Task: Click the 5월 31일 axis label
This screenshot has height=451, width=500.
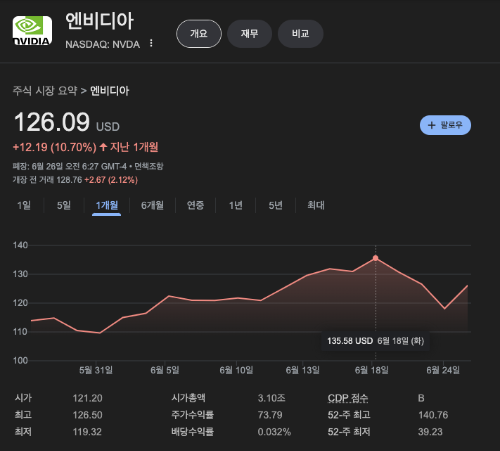Action: click(96, 370)
